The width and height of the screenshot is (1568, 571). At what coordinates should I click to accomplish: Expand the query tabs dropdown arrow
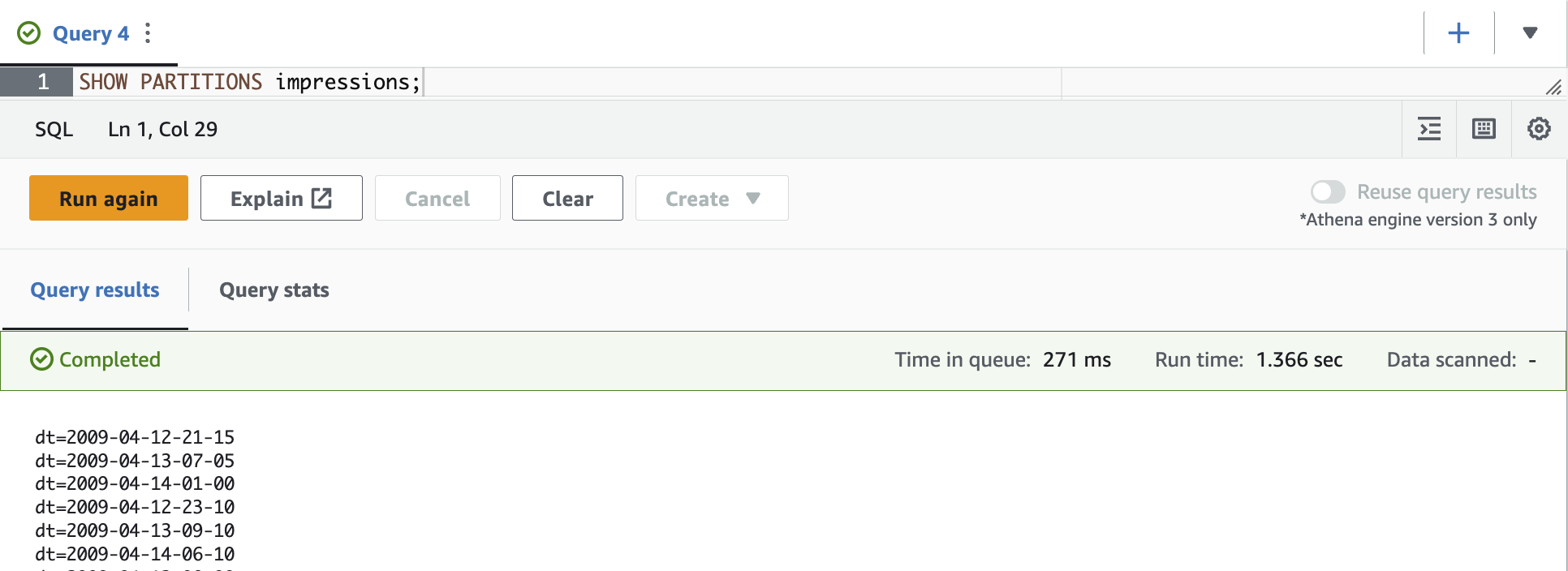point(1530,33)
